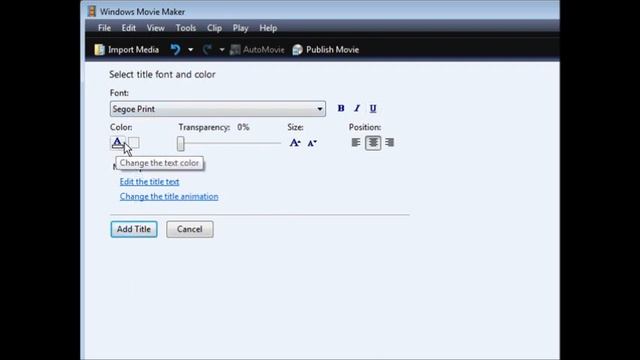The width and height of the screenshot is (640, 360).
Task: Click Import Media in the toolbar
Action: click(127, 50)
